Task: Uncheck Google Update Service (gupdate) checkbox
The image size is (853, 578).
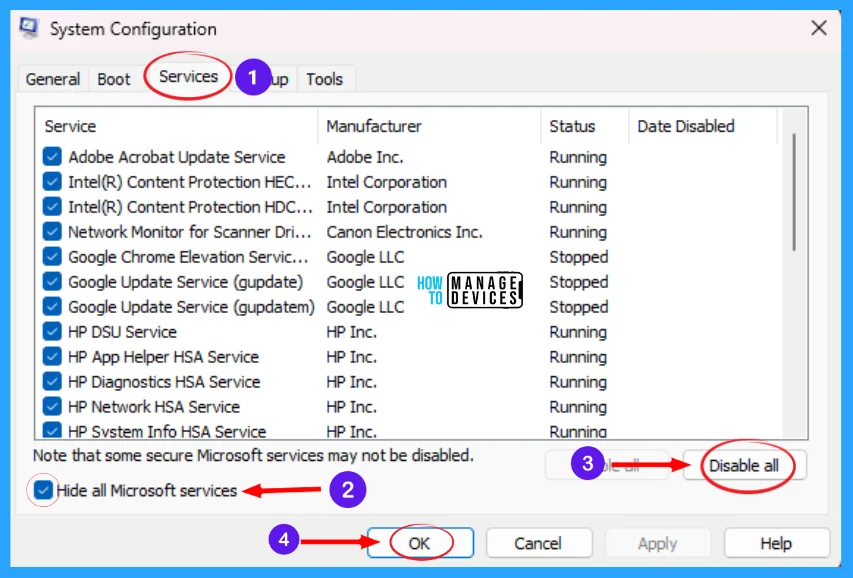Action: (52, 282)
